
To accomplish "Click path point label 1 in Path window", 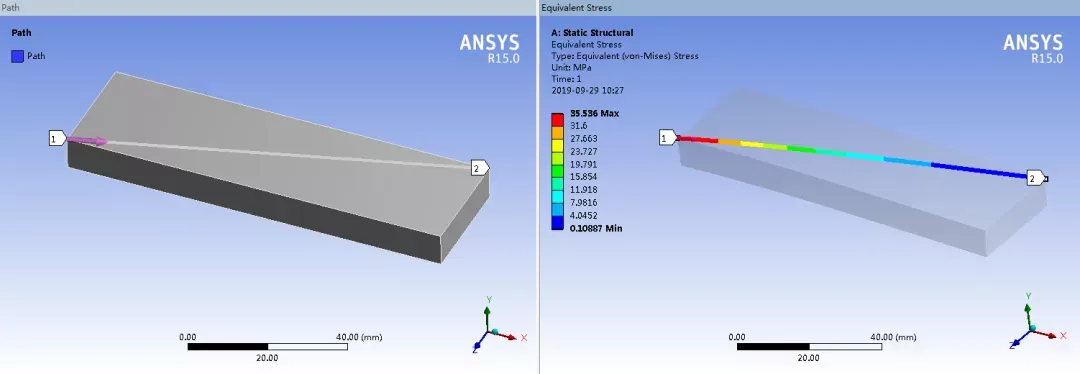I will (x=56, y=139).
